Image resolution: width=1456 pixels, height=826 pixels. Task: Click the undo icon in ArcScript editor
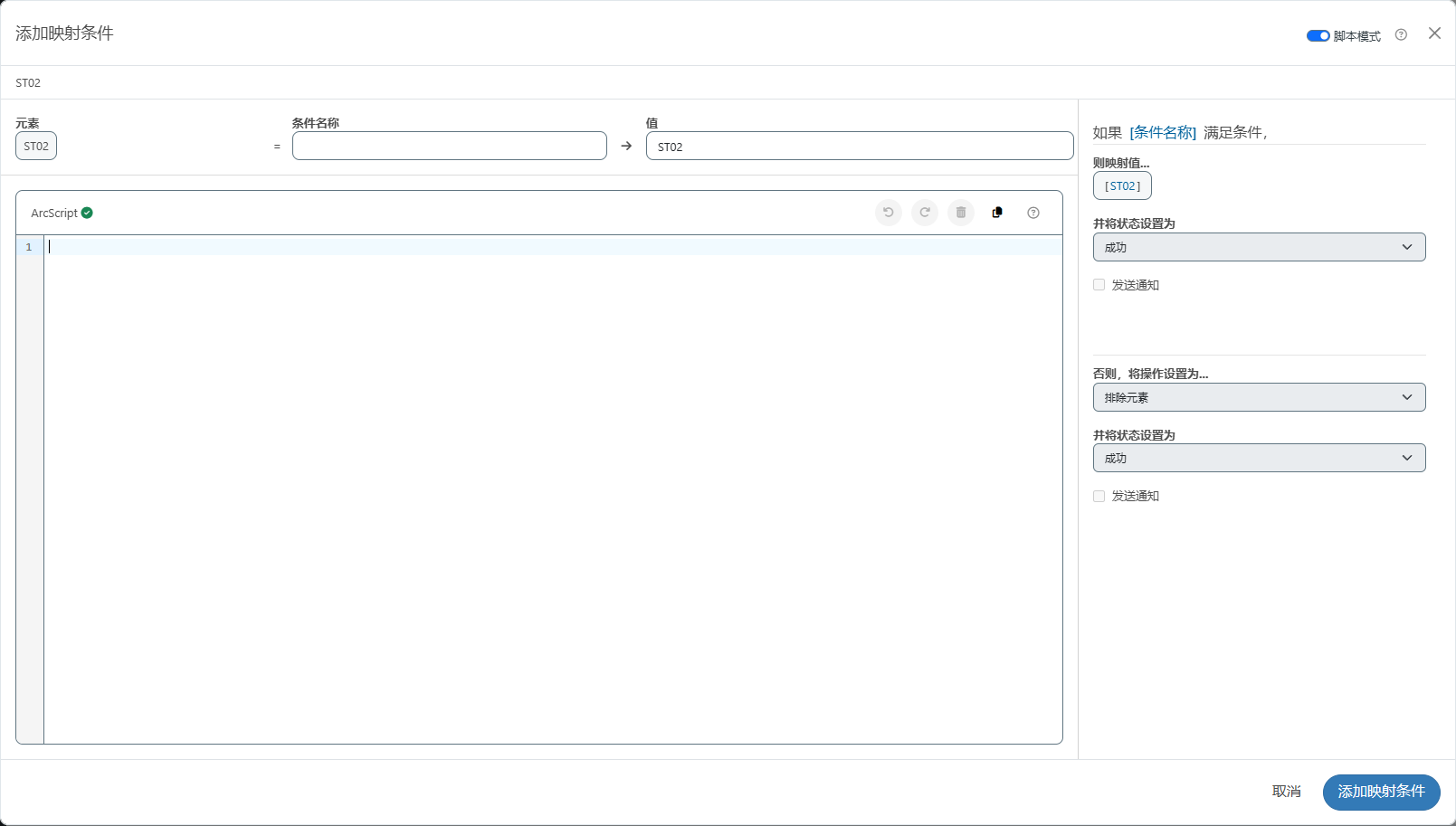pyautogui.click(x=888, y=213)
